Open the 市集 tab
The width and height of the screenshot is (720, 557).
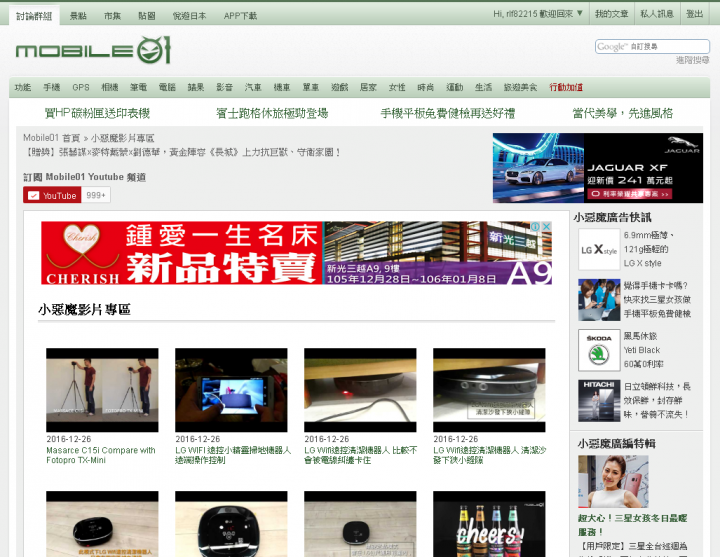tap(112, 16)
